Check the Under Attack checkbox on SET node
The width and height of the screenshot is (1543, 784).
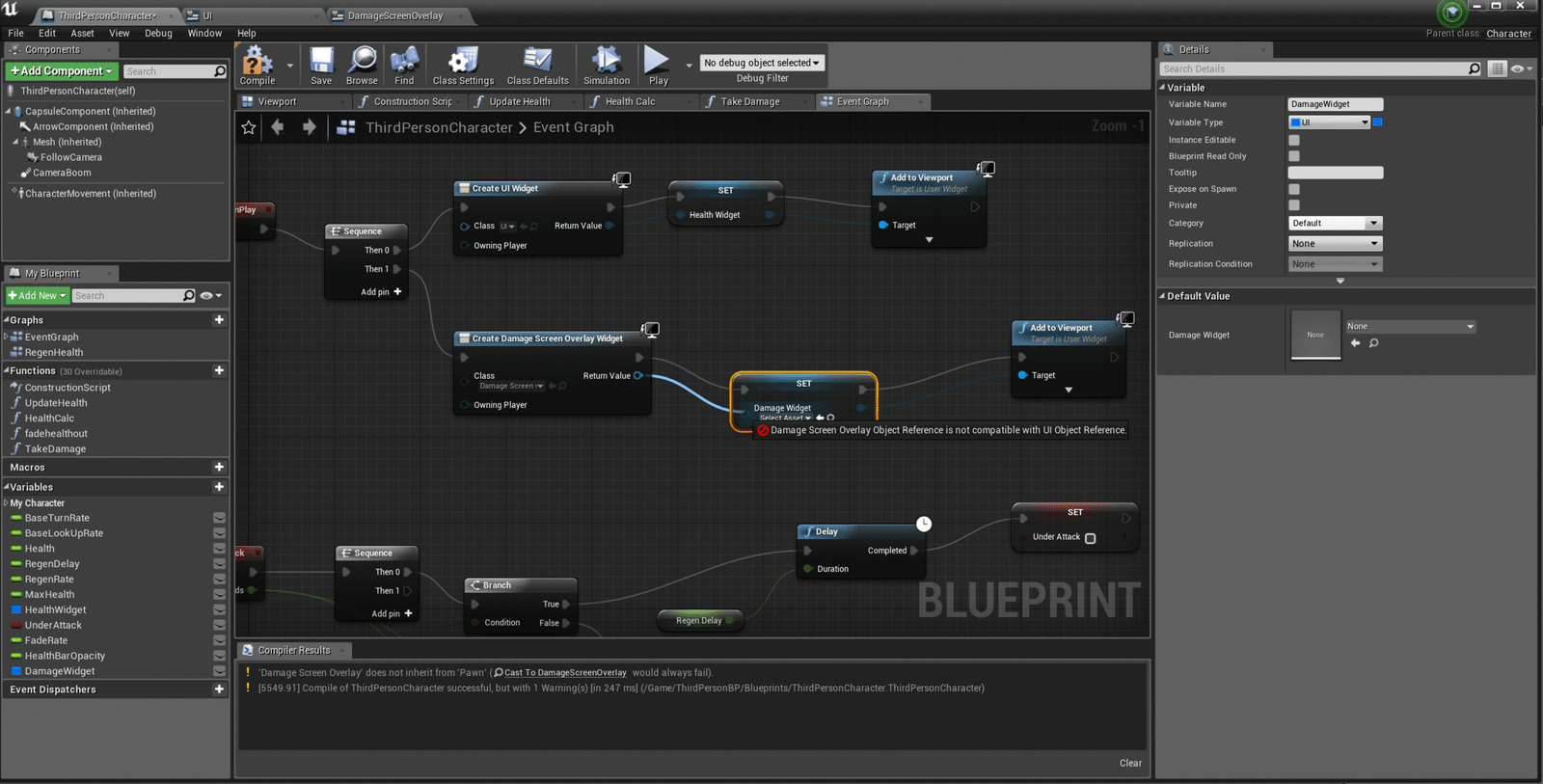coord(1090,538)
